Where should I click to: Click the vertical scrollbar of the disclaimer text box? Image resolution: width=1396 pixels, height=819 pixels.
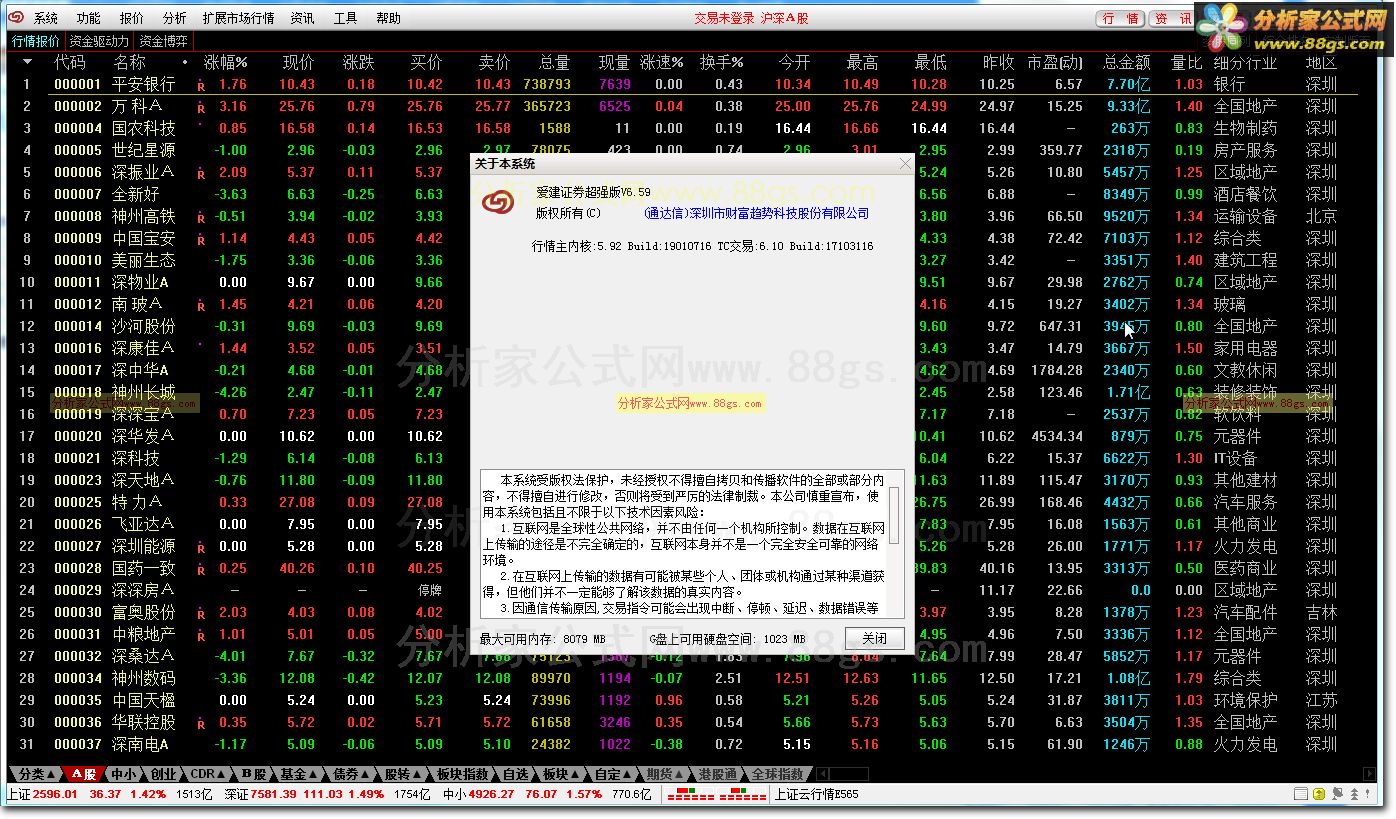(894, 544)
